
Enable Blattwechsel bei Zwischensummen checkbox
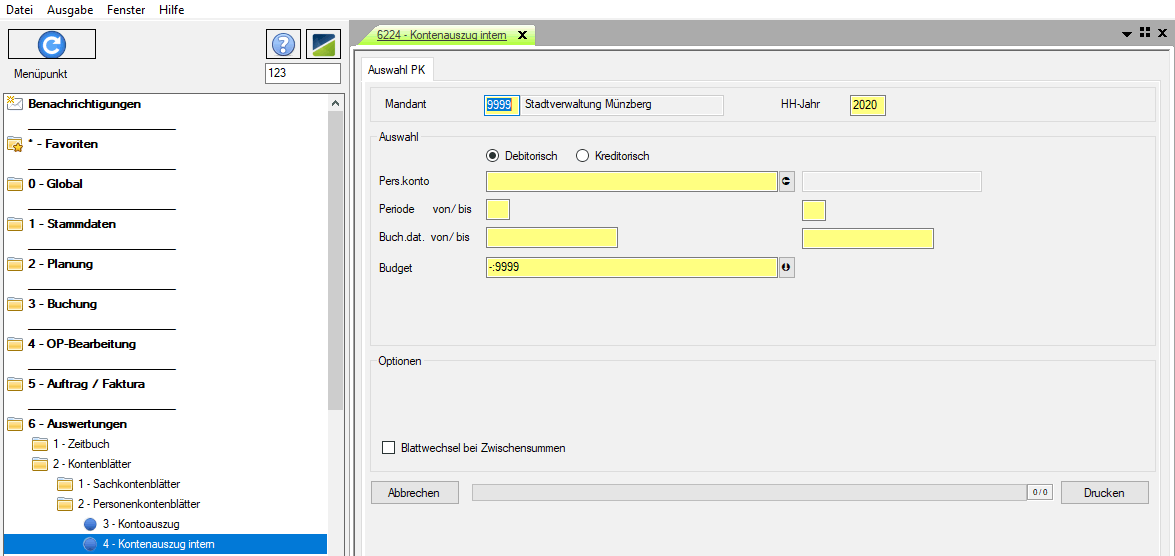[x=389, y=448]
